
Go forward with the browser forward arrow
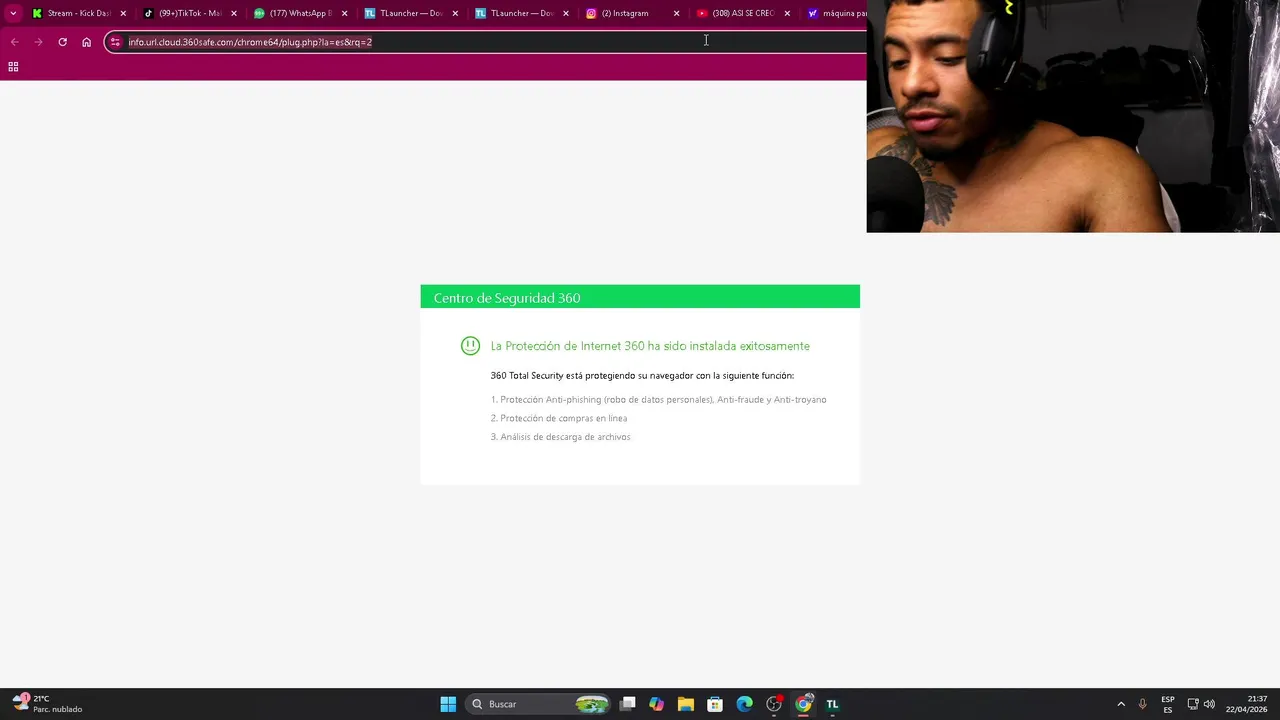pos(38,42)
